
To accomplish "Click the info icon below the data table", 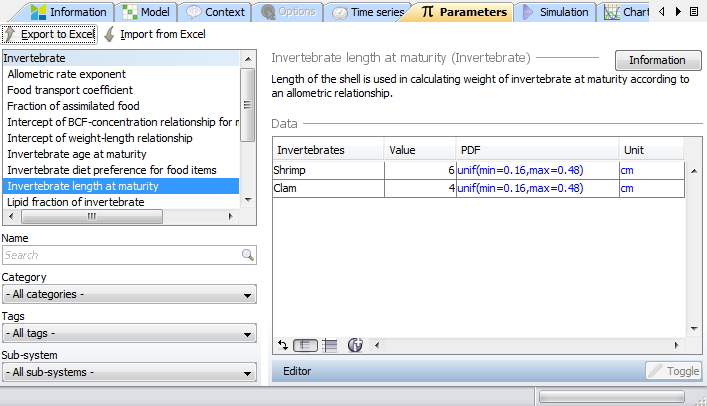I will click(355, 345).
